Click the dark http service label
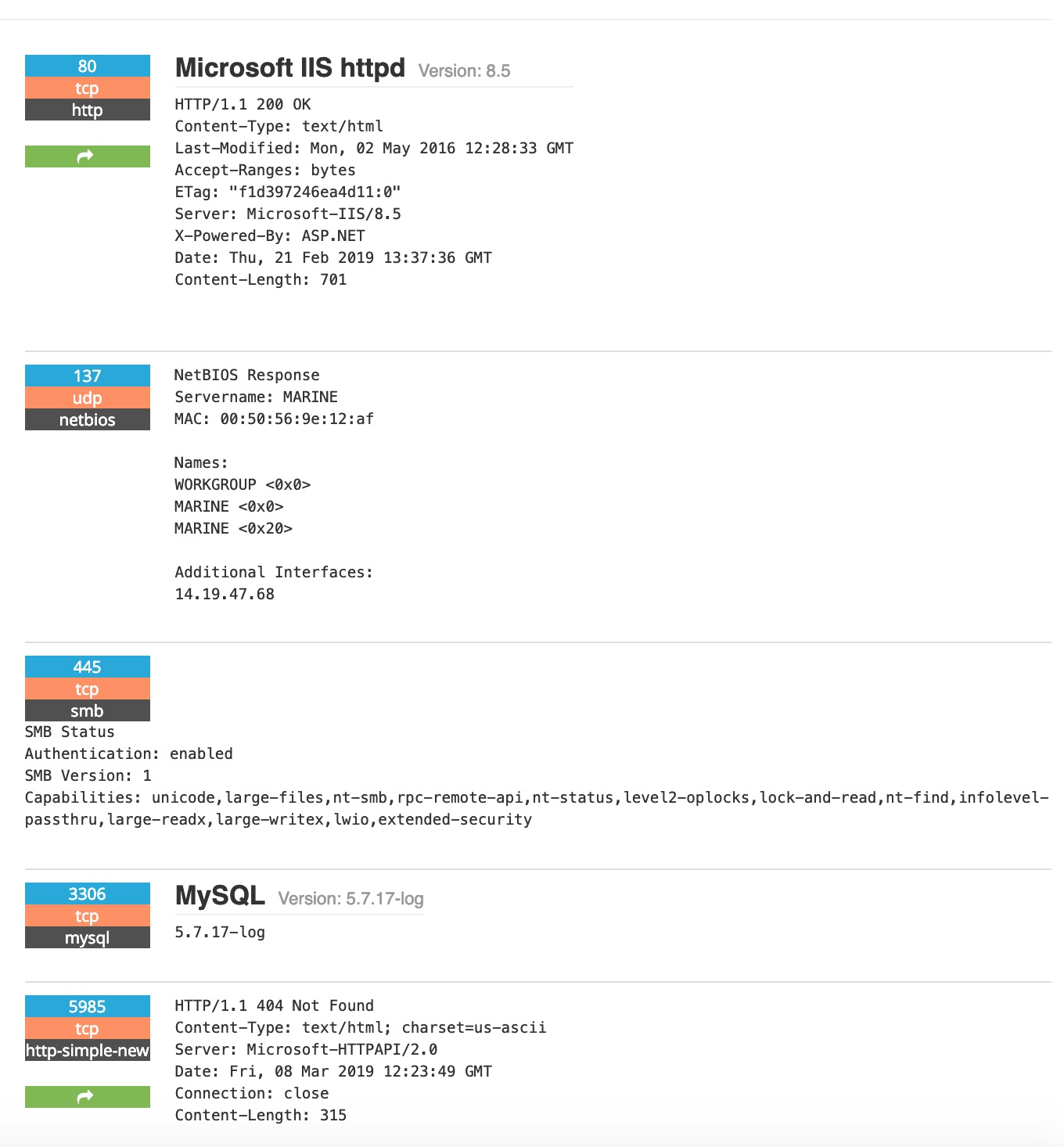 87,110
